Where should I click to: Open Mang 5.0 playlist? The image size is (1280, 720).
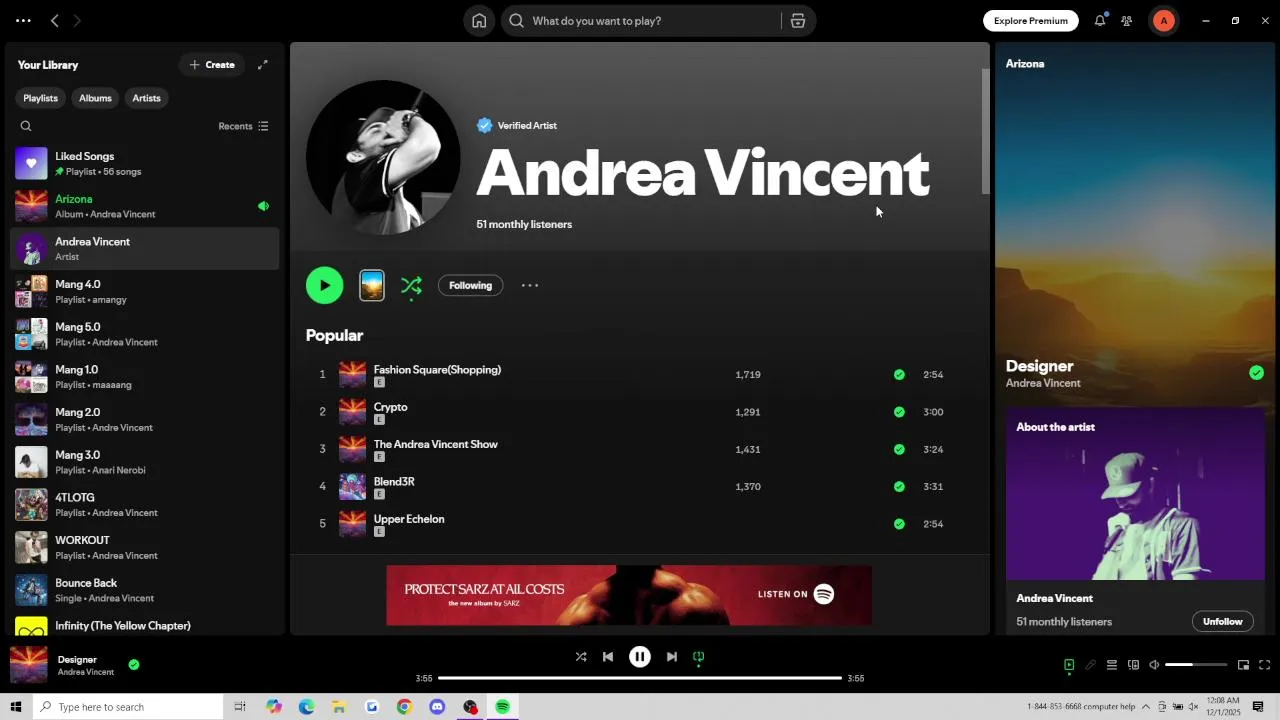pos(145,334)
